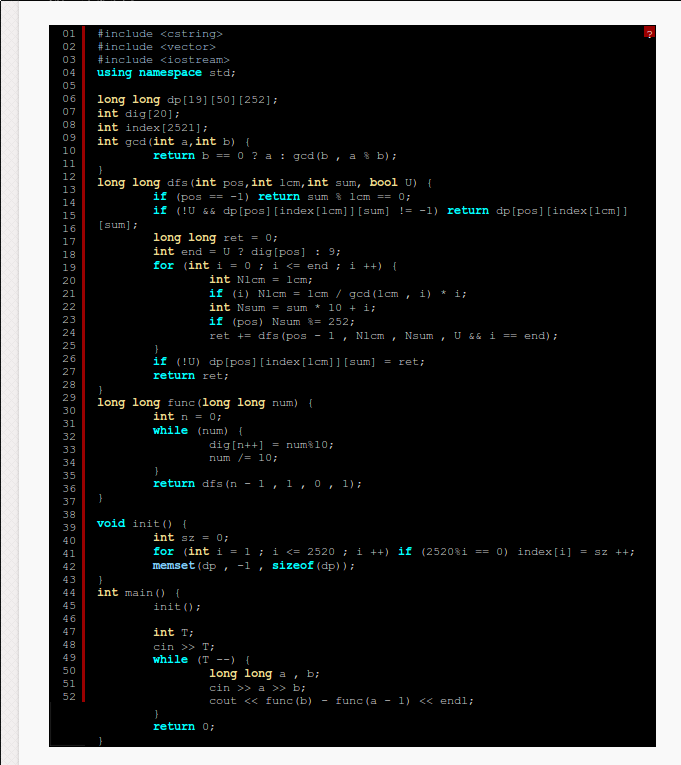Click the 'return b == 0 ? a : gcd(b , a % b);' line
Screen dimensions: 681x765
point(275,156)
